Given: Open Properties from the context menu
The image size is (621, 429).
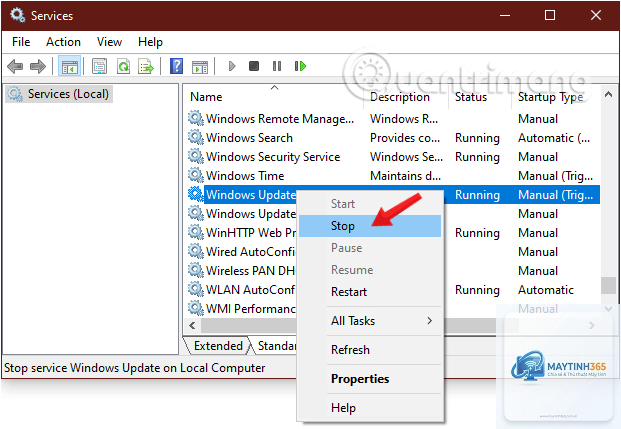Looking at the screenshot, I should [370, 379].
